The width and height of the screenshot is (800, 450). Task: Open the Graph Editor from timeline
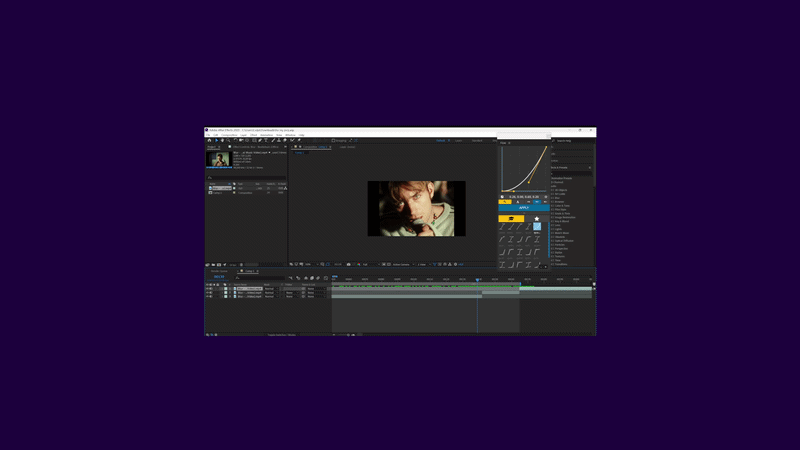[326, 278]
